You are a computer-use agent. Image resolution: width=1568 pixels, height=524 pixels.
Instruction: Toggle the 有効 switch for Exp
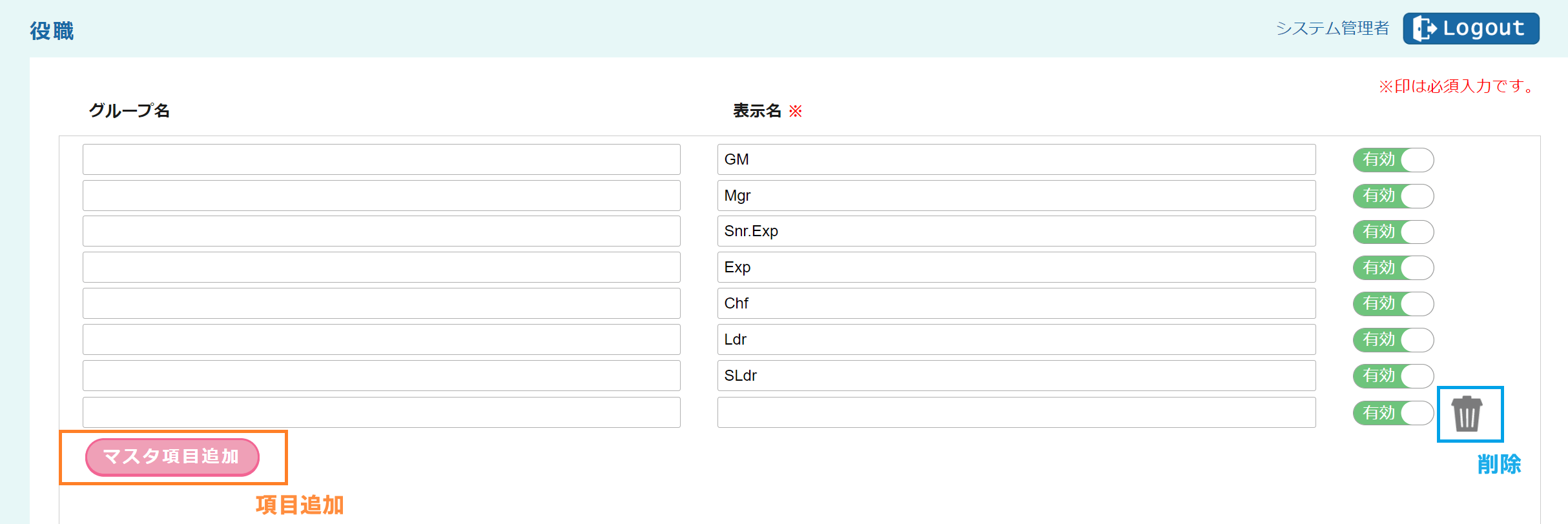(1393, 268)
